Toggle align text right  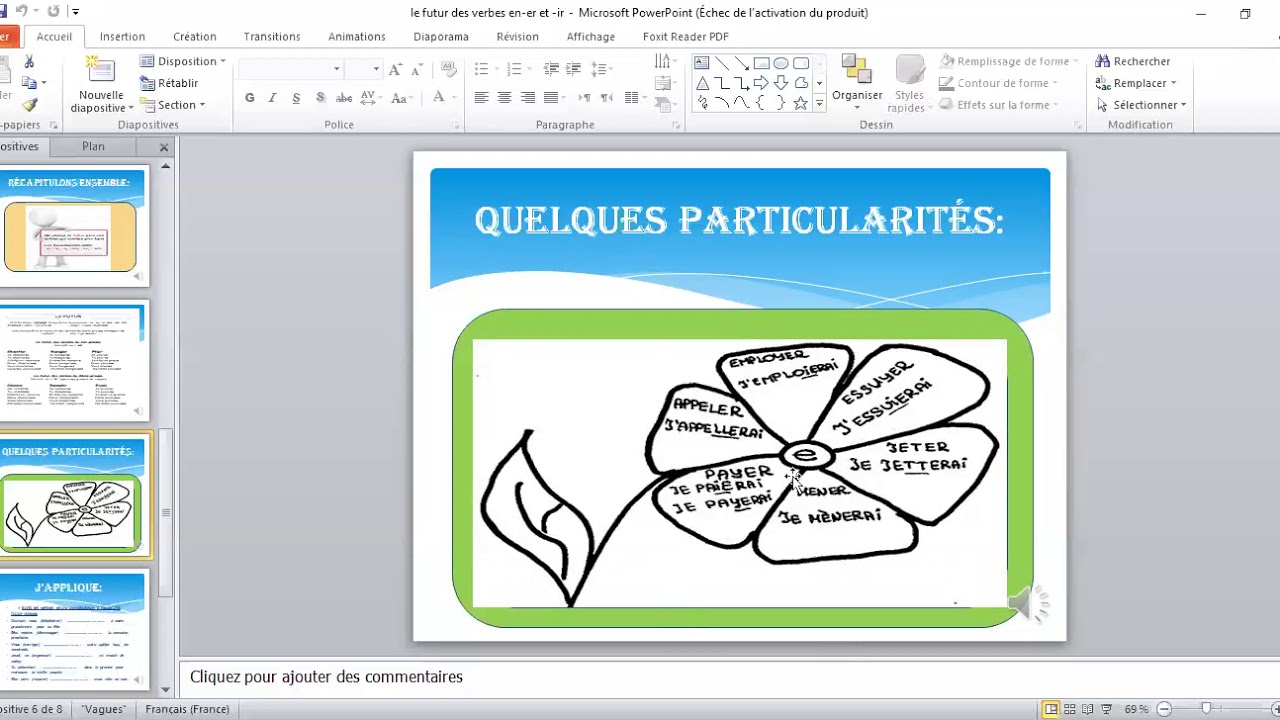(x=526, y=98)
